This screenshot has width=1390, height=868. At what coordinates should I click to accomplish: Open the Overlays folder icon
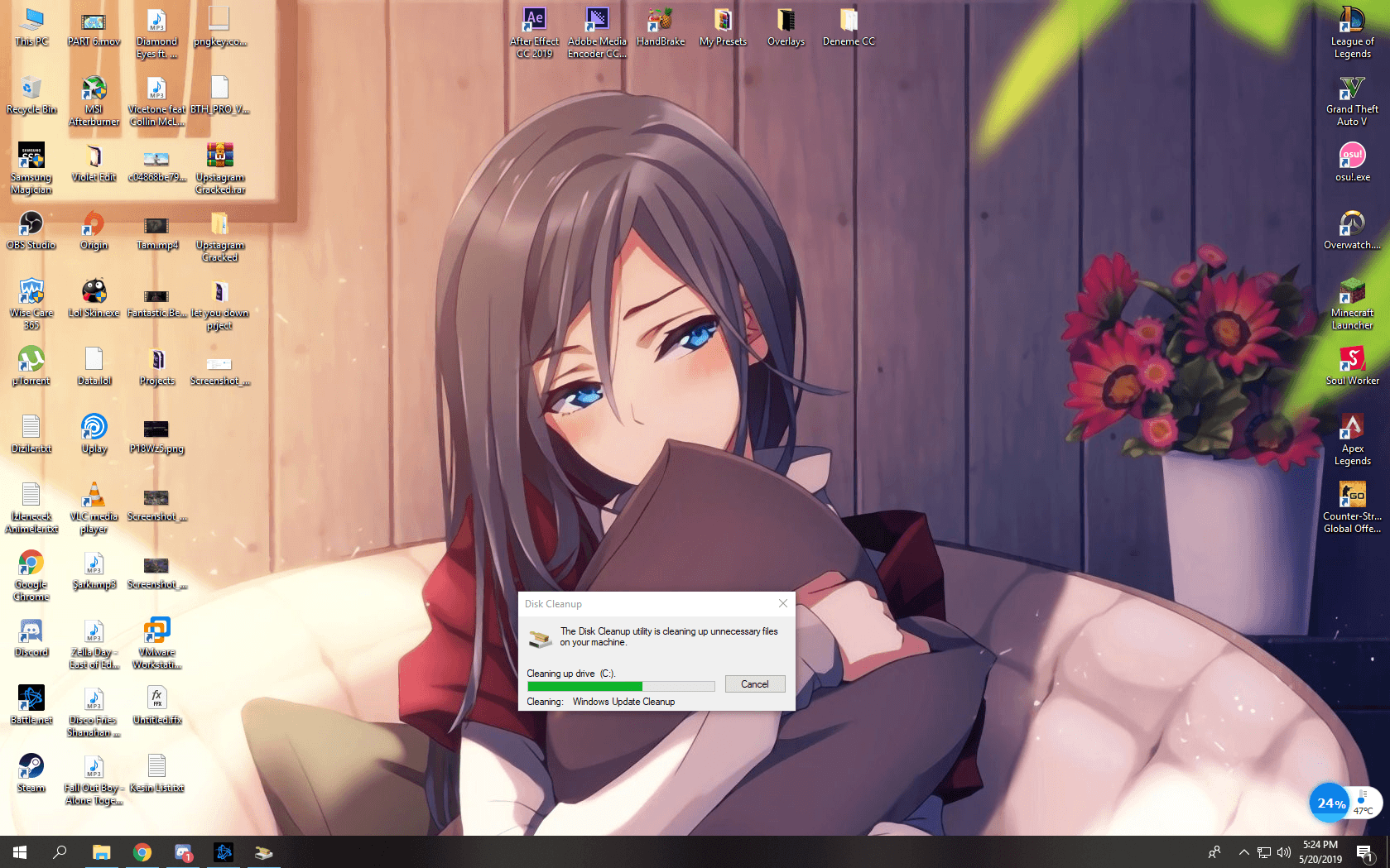[x=786, y=27]
